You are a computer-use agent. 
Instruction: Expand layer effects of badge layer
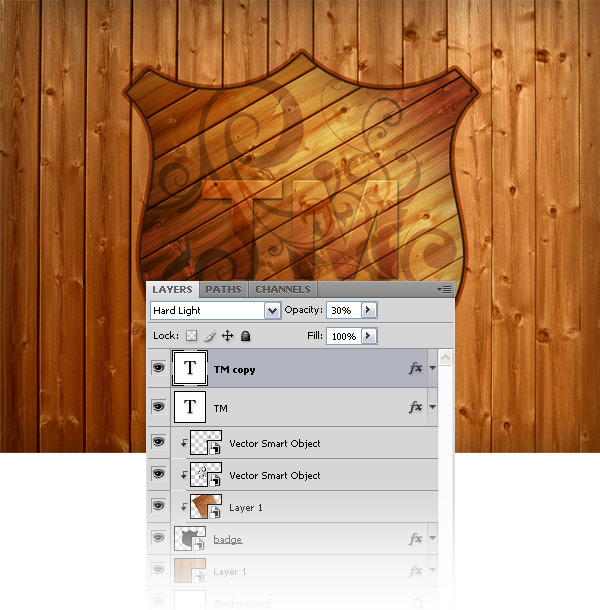click(x=433, y=538)
